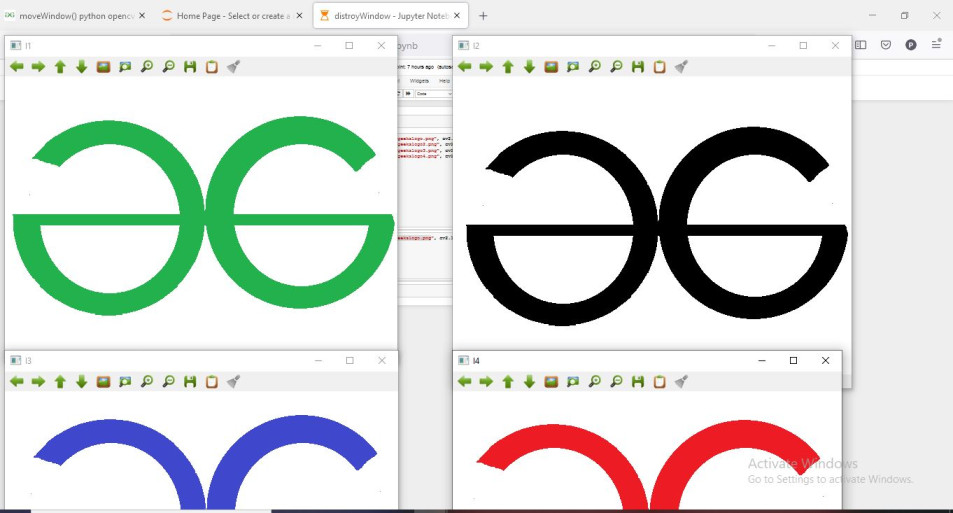Reset to original size in I4 window
The width and height of the screenshot is (953, 513).
[x=551, y=382]
